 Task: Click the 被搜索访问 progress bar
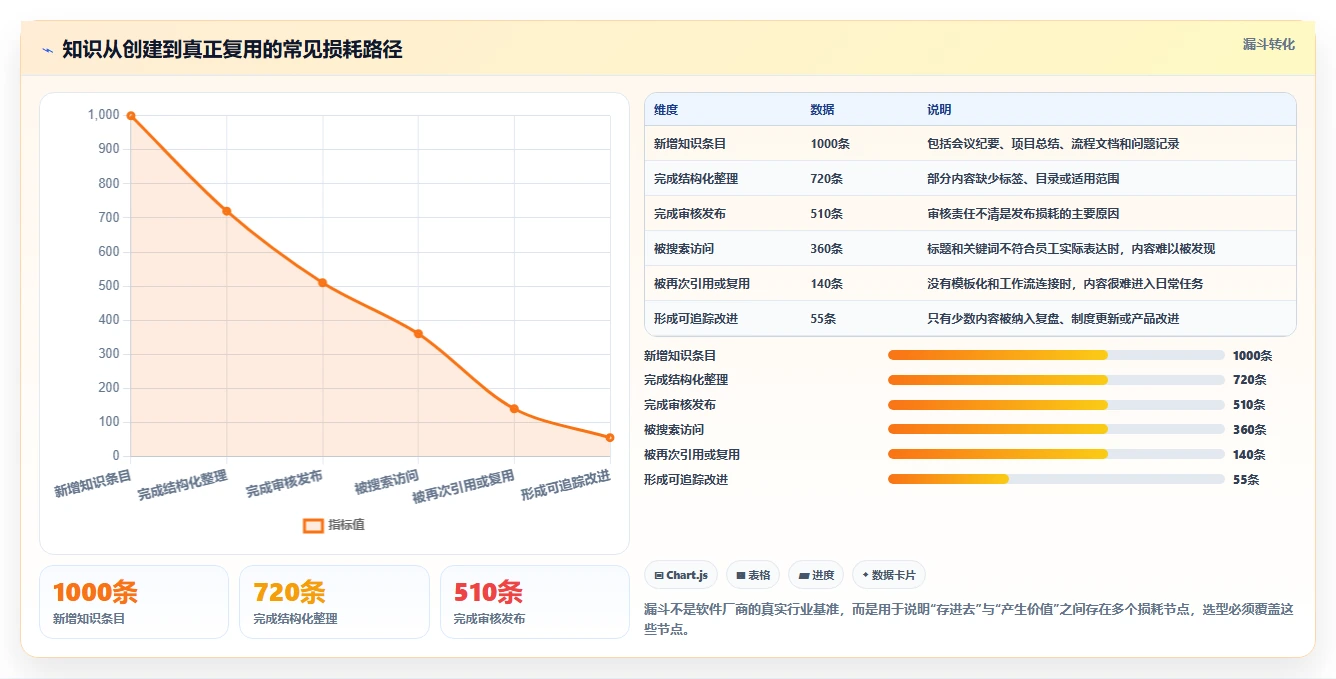1056,430
